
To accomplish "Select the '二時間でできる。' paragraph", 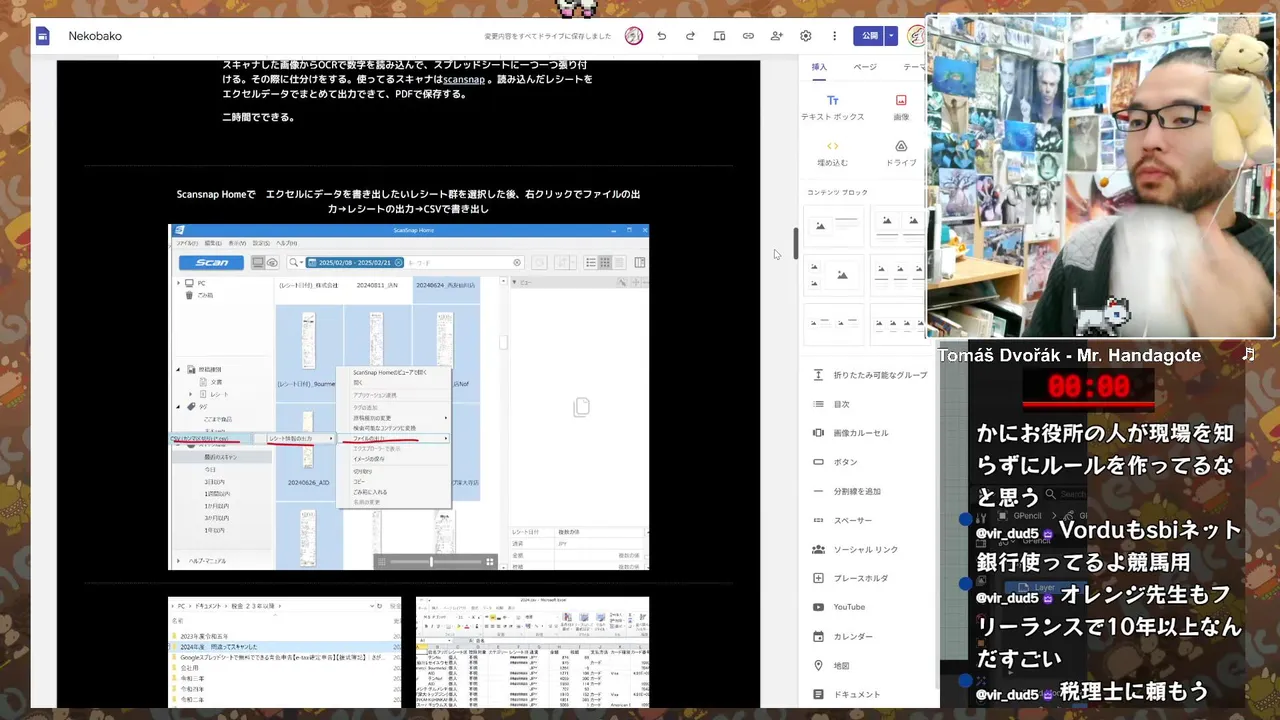I will (258, 117).
